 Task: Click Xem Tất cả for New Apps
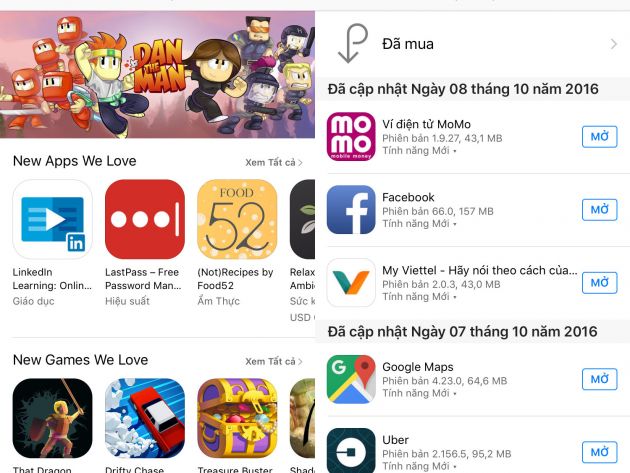(274, 162)
